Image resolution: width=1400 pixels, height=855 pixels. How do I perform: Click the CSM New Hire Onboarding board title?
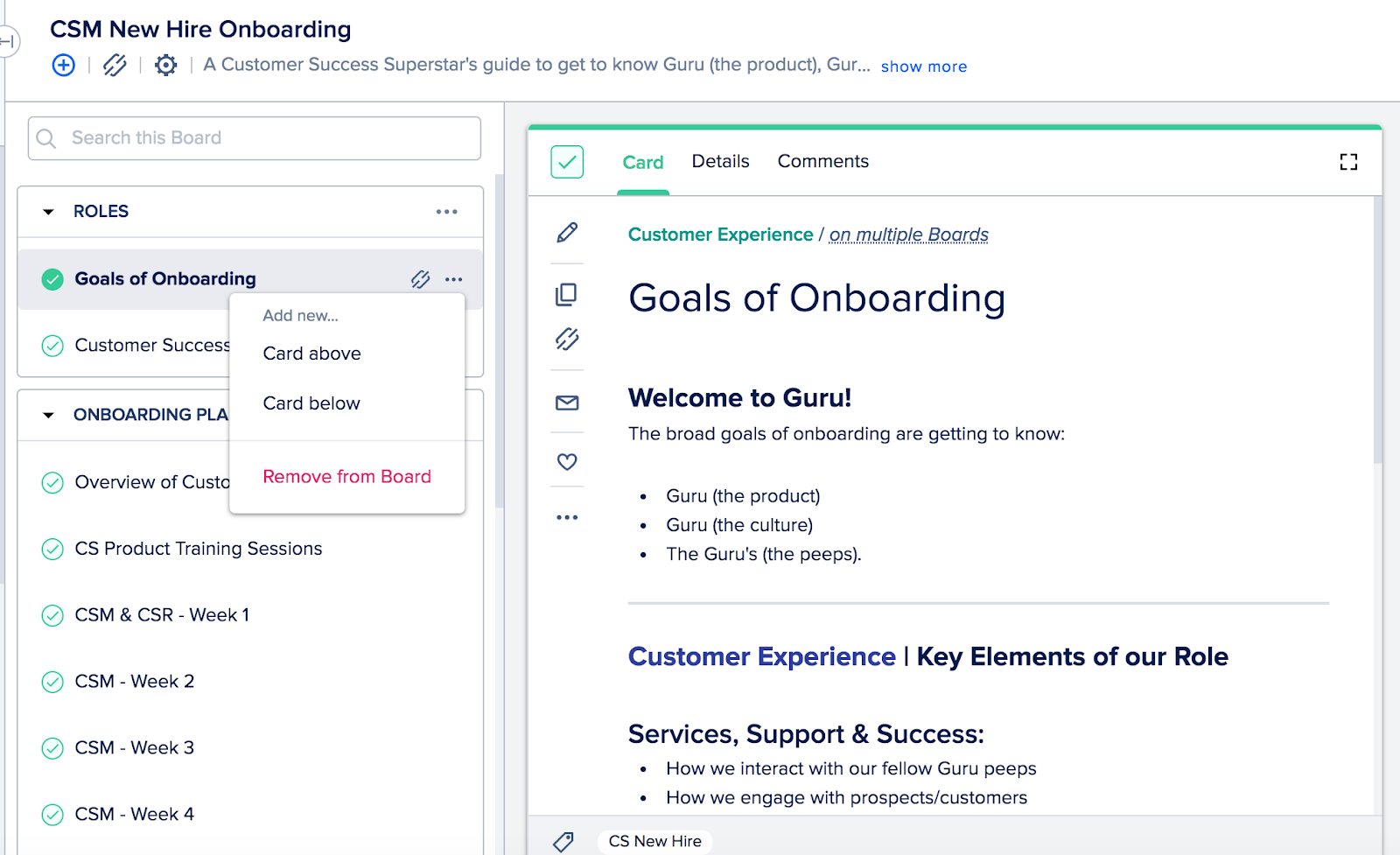(200, 29)
